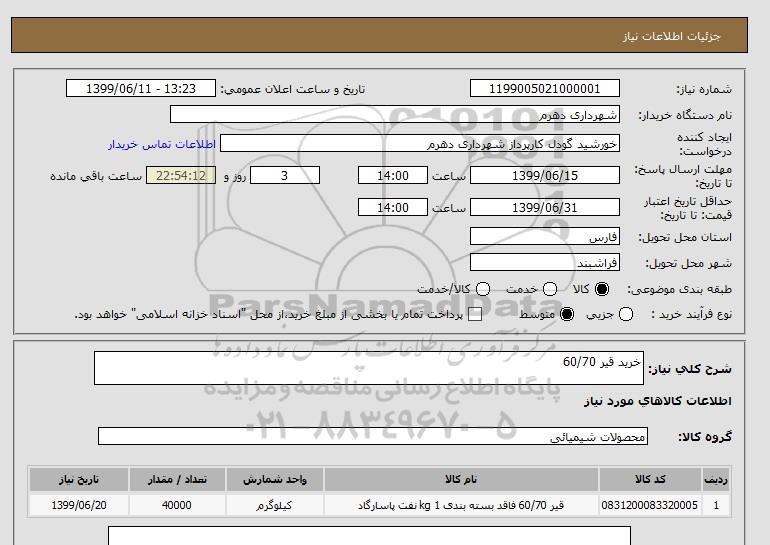
Task: Click the need number field 1199005021000001
Action: click(545, 88)
